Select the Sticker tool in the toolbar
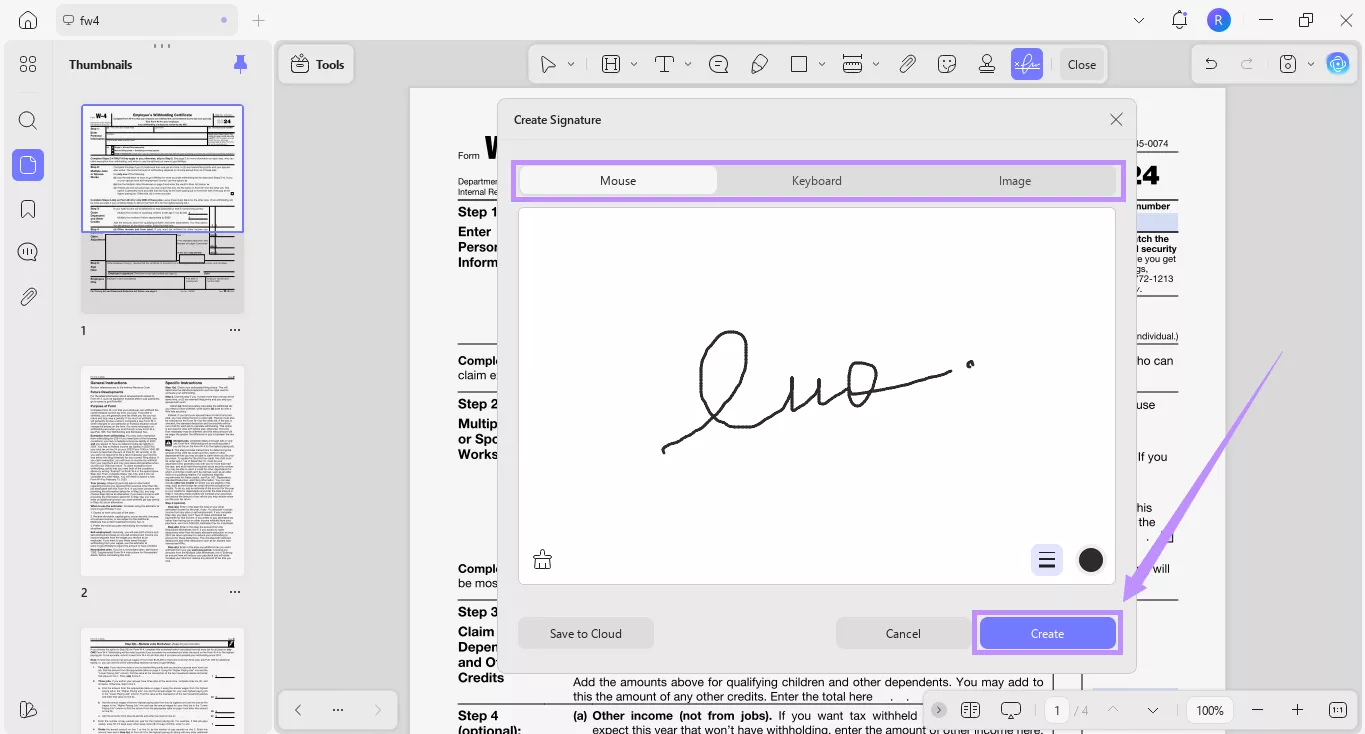 tap(947, 63)
